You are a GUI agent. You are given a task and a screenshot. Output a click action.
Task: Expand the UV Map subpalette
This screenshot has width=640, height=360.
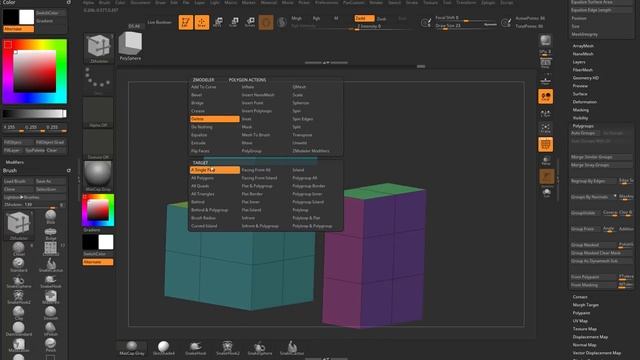580,321
